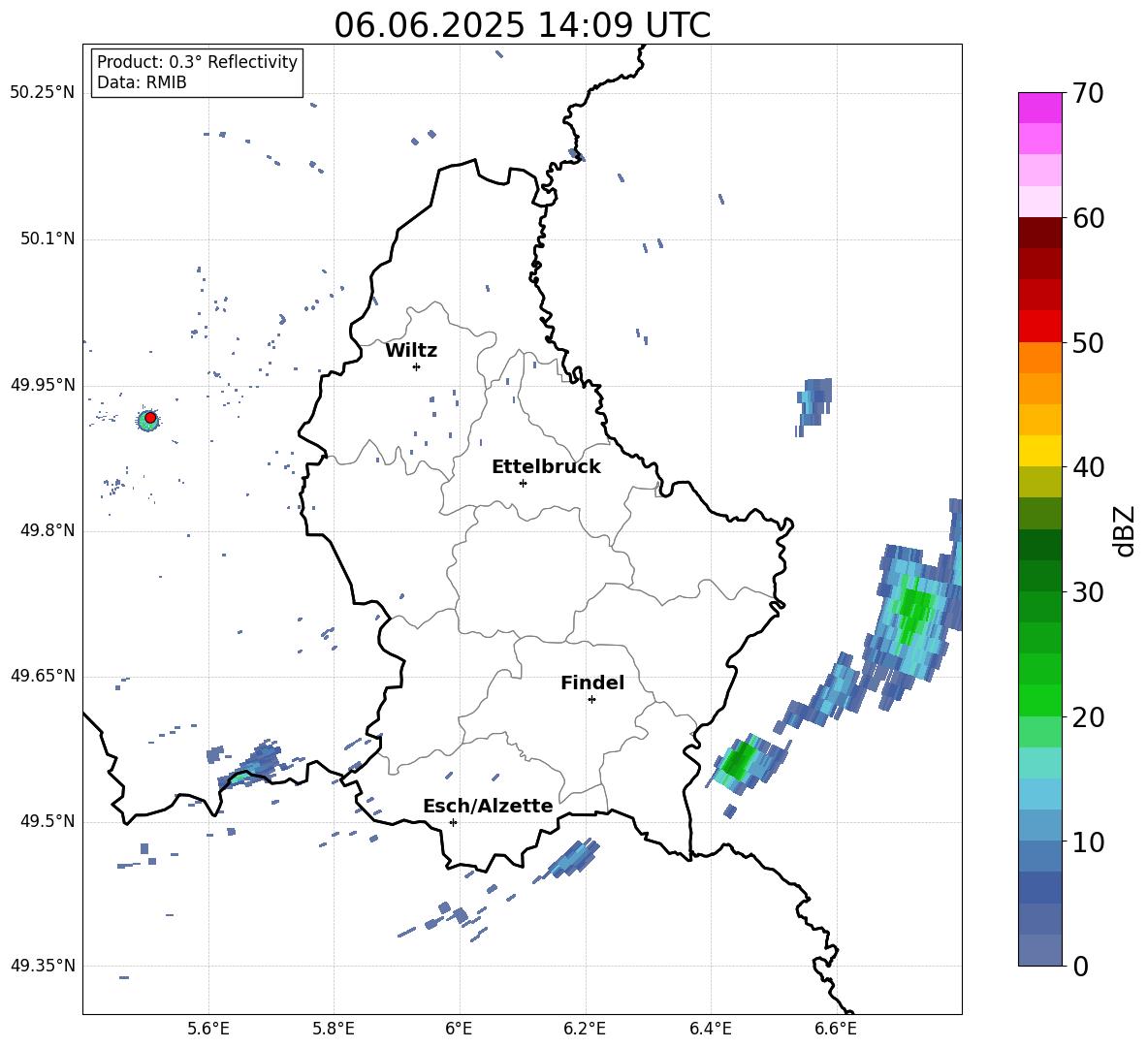
Task: Click the Wiltz station cross marker
Action: point(416,366)
